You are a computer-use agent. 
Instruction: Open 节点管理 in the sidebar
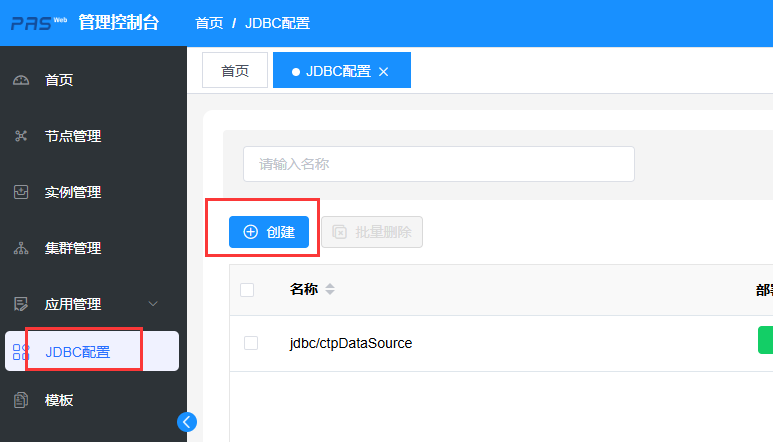pyautogui.click(x=73, y=136)
